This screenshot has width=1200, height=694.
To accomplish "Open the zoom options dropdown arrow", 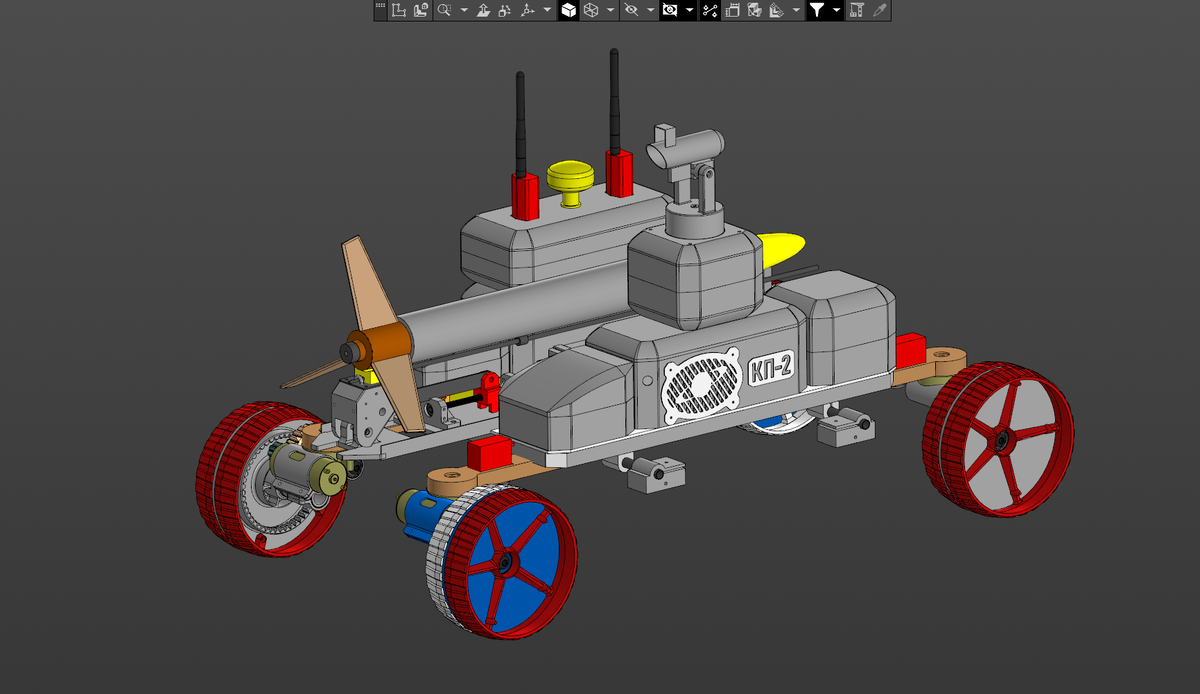I will 464,10.
